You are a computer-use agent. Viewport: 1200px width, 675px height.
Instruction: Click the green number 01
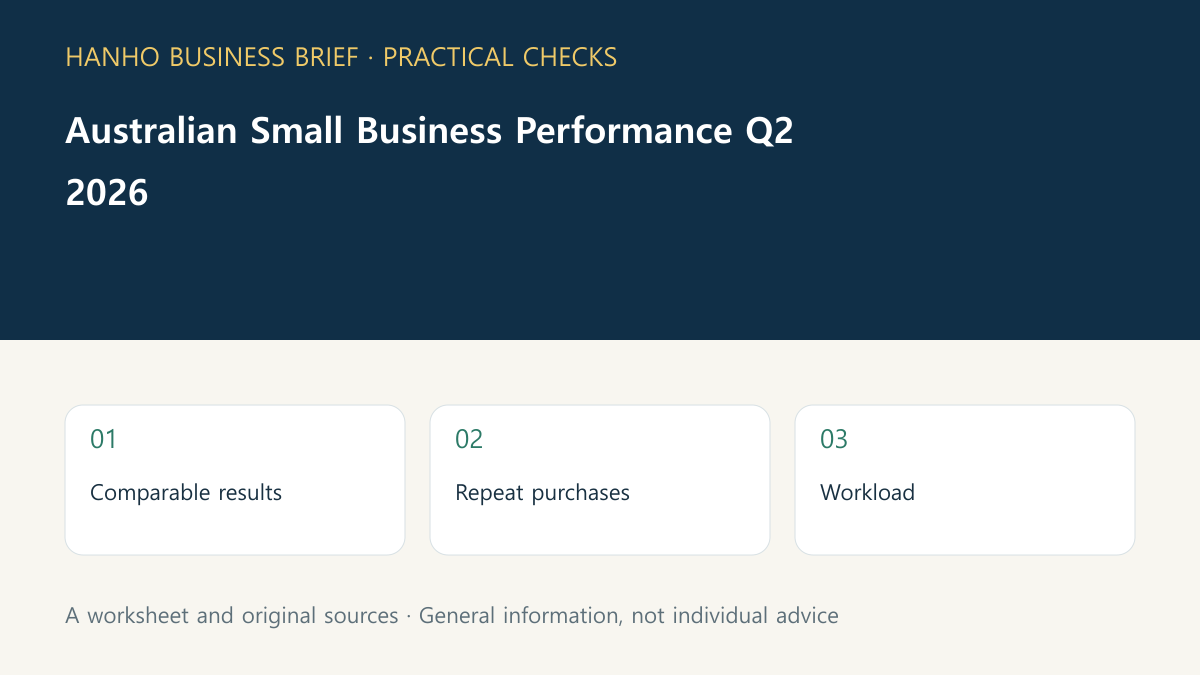(103, 439)
